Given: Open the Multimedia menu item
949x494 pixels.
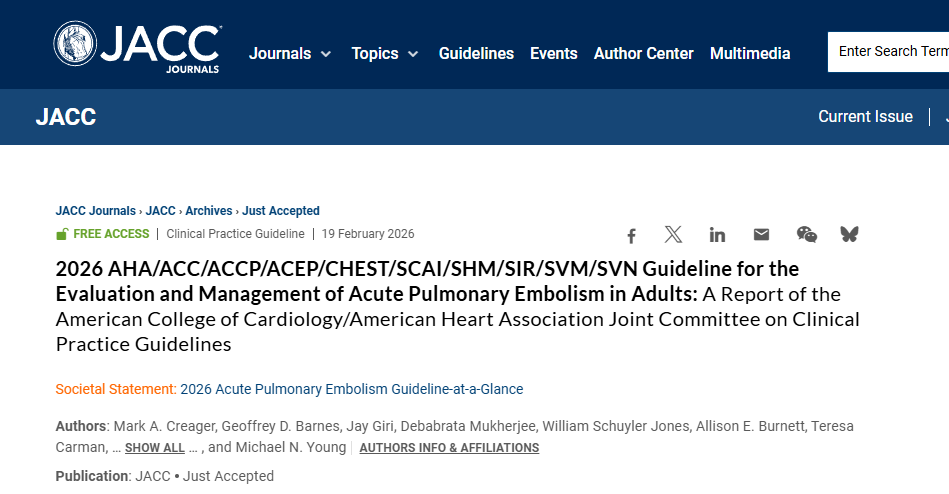Looking at the screenshot, I should 750,54.
